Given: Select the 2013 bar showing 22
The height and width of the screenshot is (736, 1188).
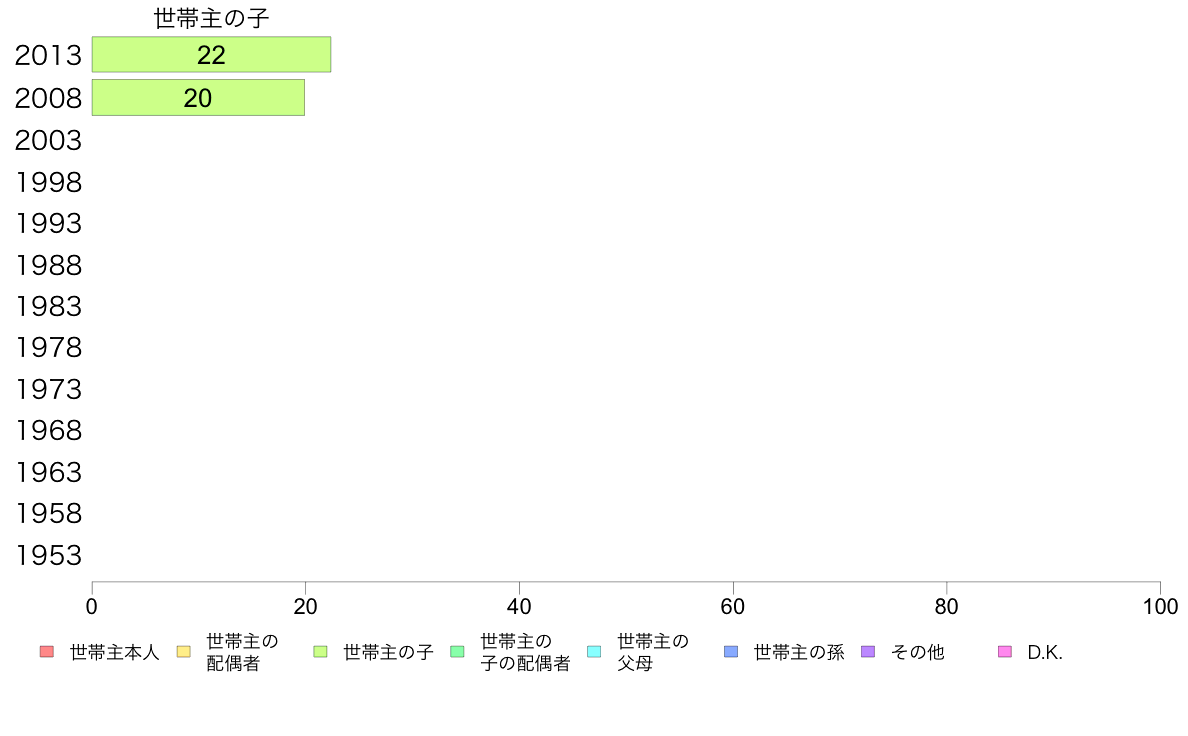Looking at the screenshot, I should [x=211, y=55].
